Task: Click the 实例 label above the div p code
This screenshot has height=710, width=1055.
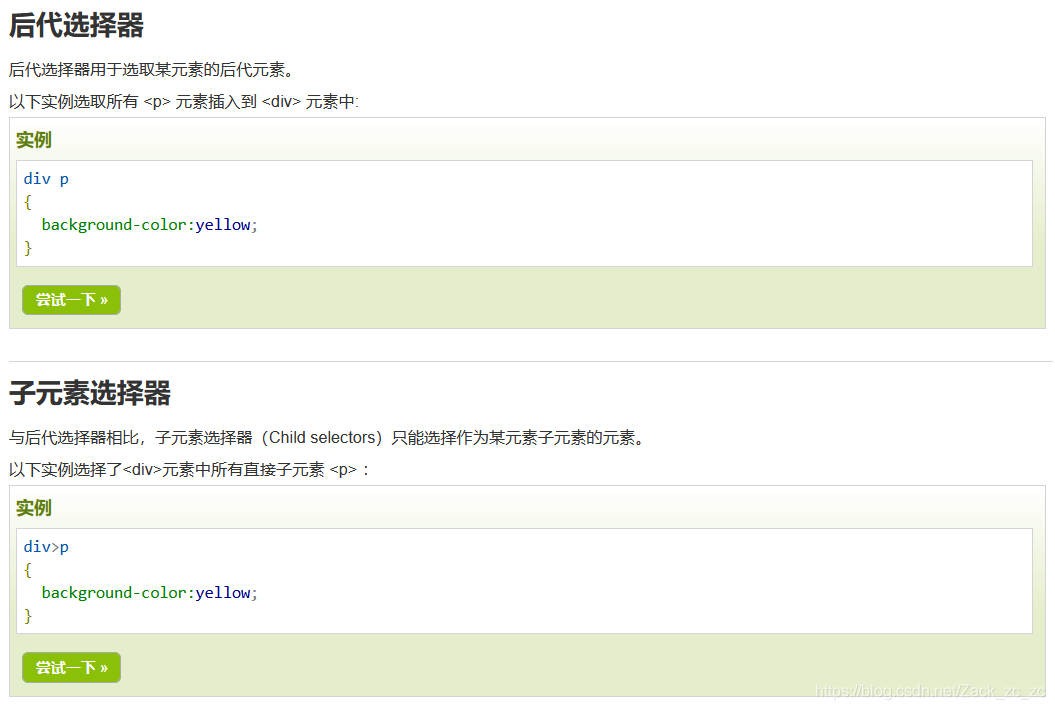Action: click(34, 140)
